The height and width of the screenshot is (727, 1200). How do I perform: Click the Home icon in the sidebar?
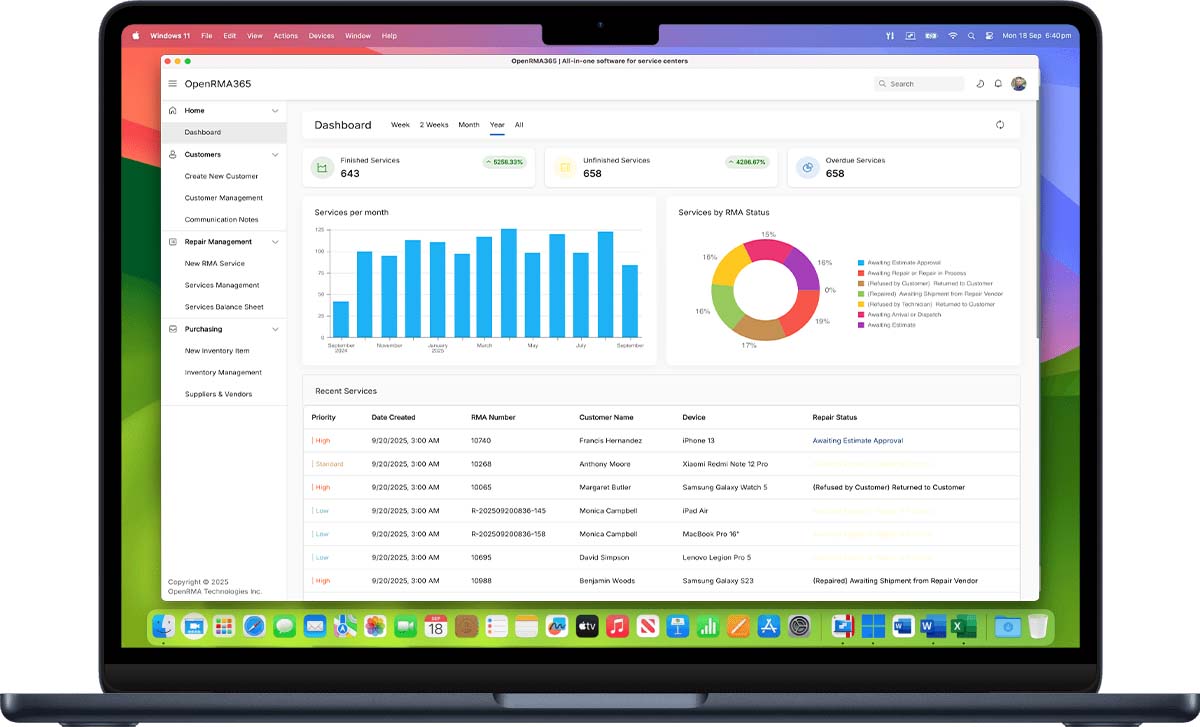point(173,110)
